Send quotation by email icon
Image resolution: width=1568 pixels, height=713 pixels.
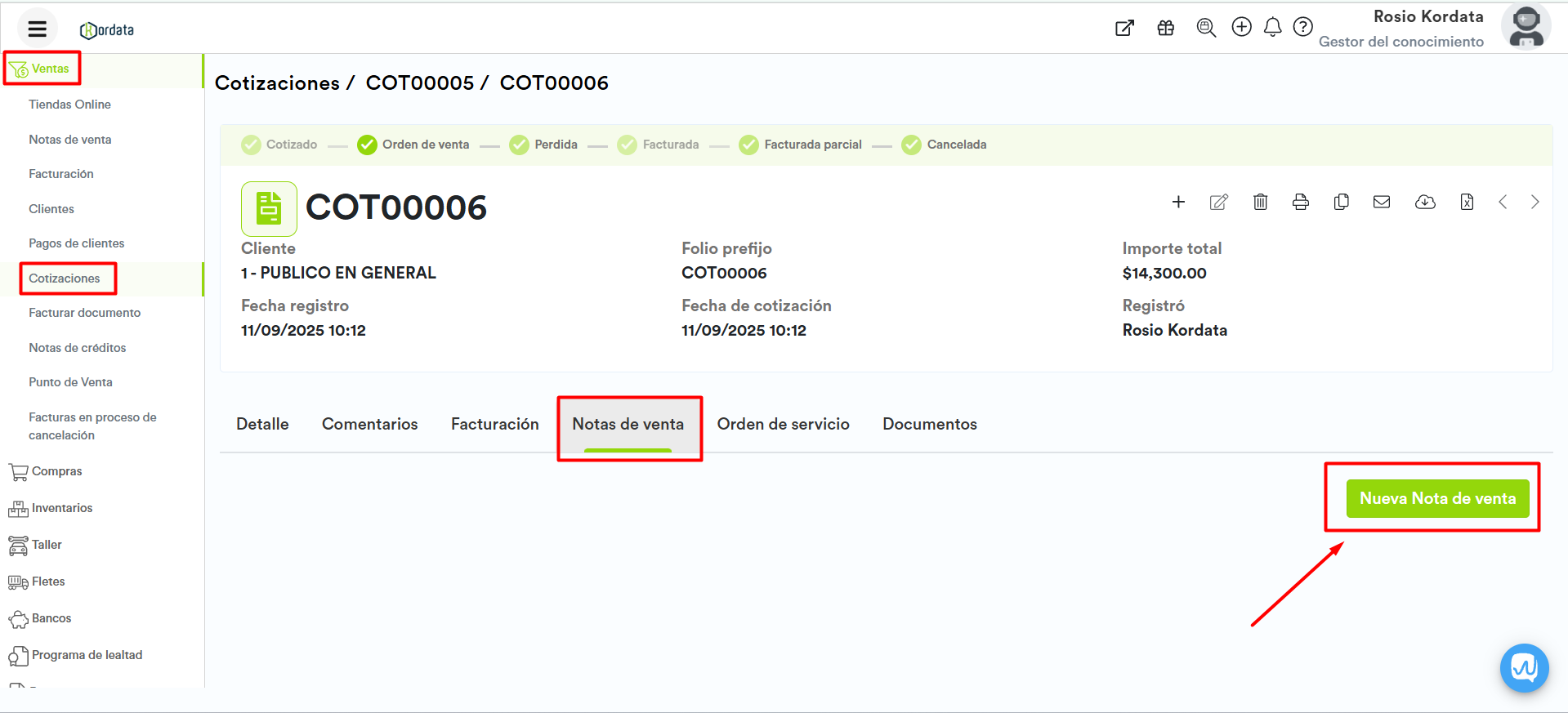pyautogui.click(x=1381, y=202)
